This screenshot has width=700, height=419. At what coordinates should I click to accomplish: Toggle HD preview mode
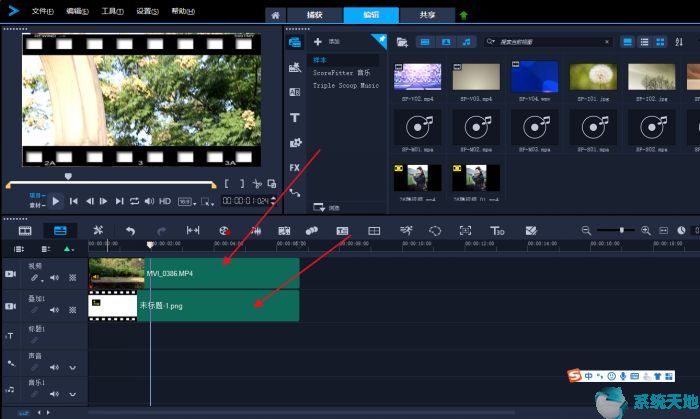point(165,201)
